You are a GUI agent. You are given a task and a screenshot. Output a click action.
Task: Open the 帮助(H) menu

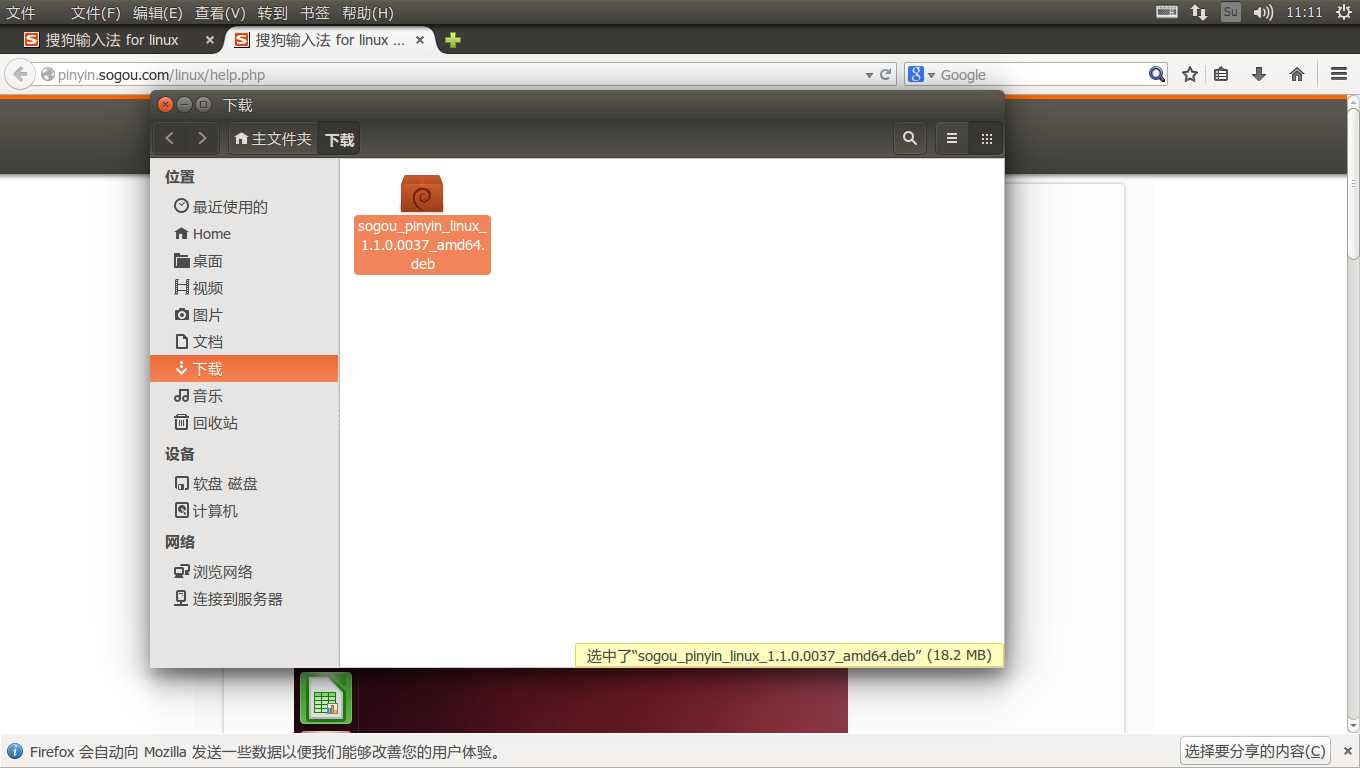[368, 13]
